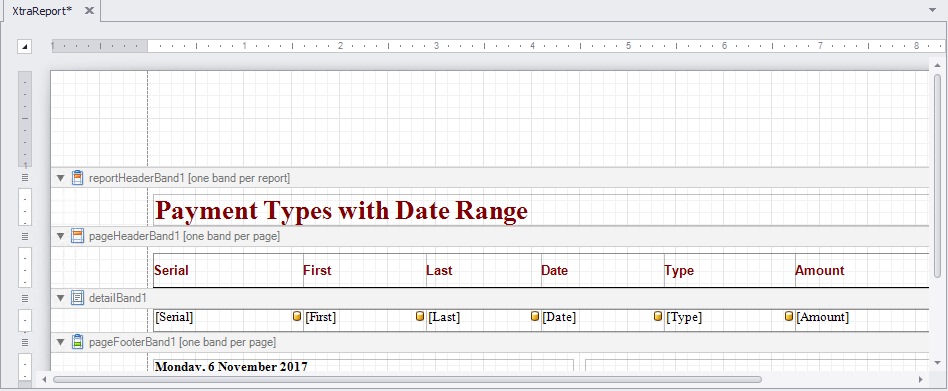This screenshot has height=391, width=948.
Task: Click the pageHeaderBand1 band icon
Action: click(x=77, y=236)
